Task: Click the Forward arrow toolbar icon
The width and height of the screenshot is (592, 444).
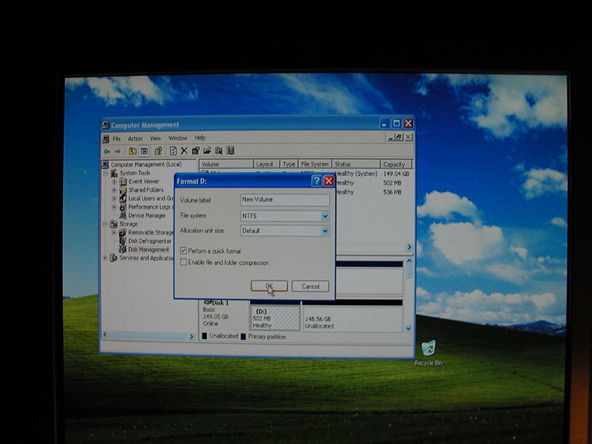Action: [x=117, y=151]
